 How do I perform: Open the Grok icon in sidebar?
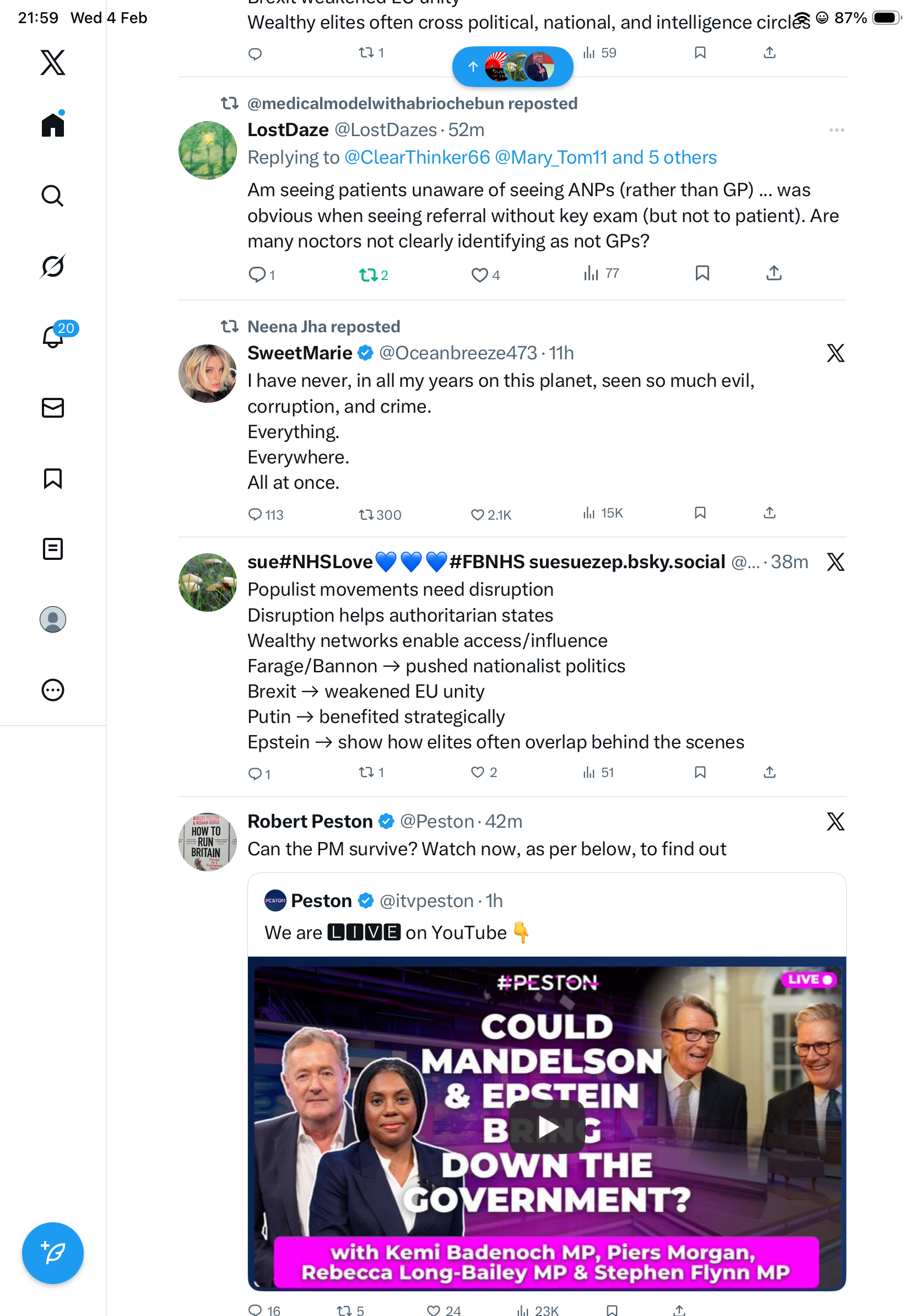click(x=53, y=266)
